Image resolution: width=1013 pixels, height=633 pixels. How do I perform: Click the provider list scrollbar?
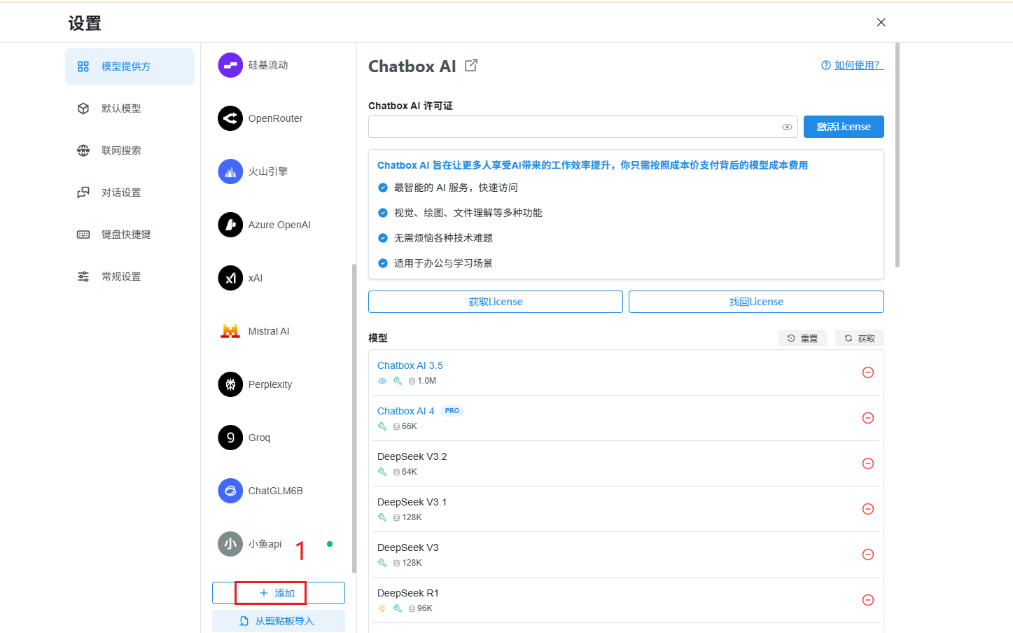click(353, 418)
